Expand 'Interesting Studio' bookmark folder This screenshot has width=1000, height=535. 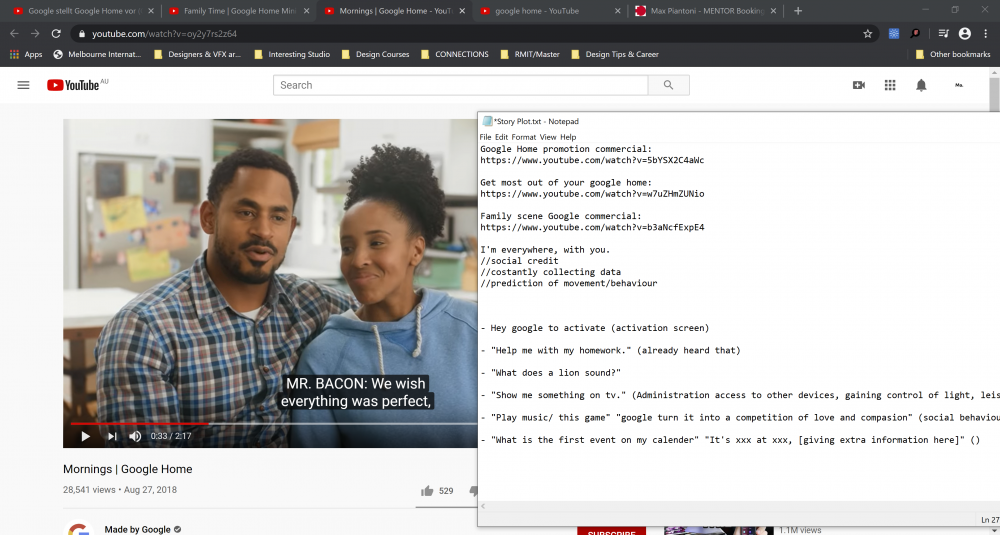[x=292, y=54]
